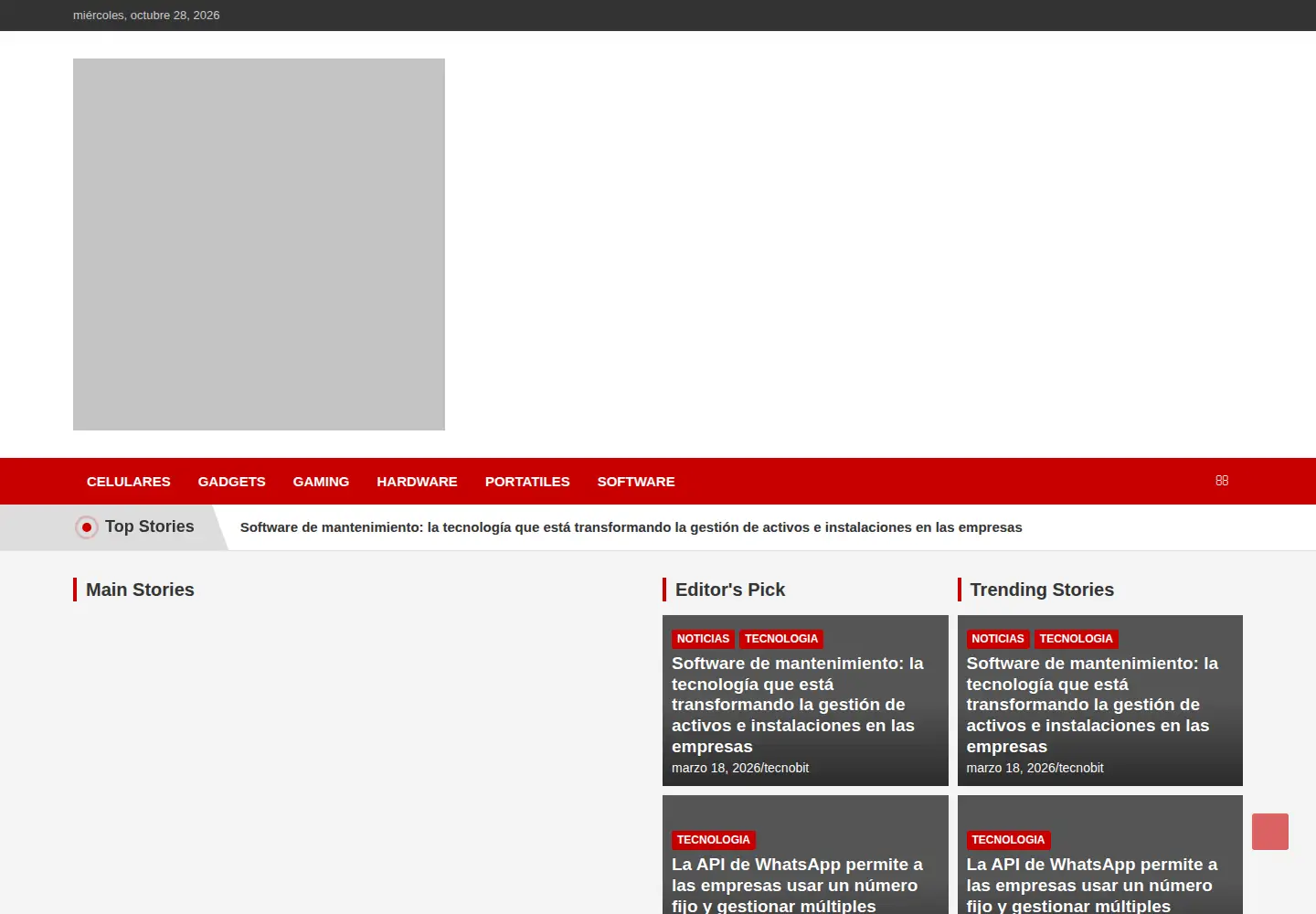
Task: Click TECNOLOGIA tag on Editor's Pick WhatsApp card
Action: point(714,840)
